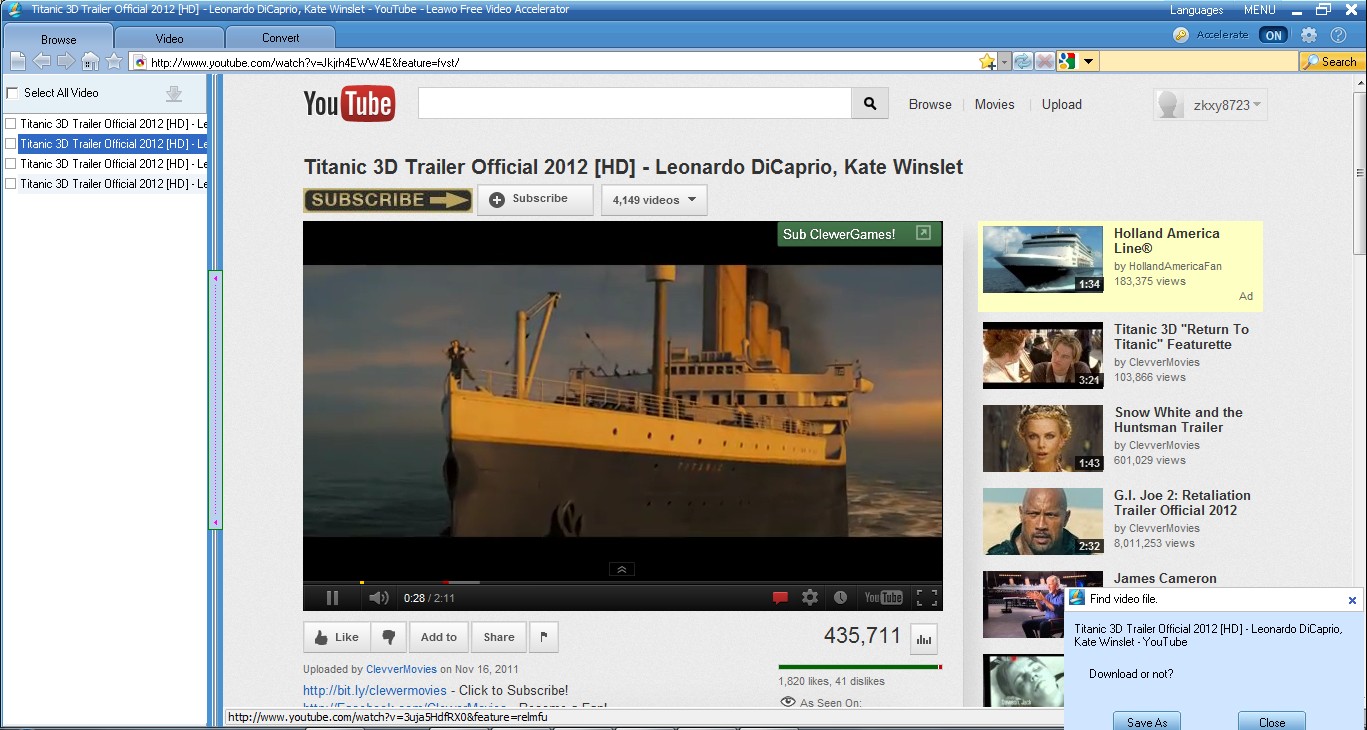Click the gold key Accelerate icon
The image size is (1367, 730).
1181,35
